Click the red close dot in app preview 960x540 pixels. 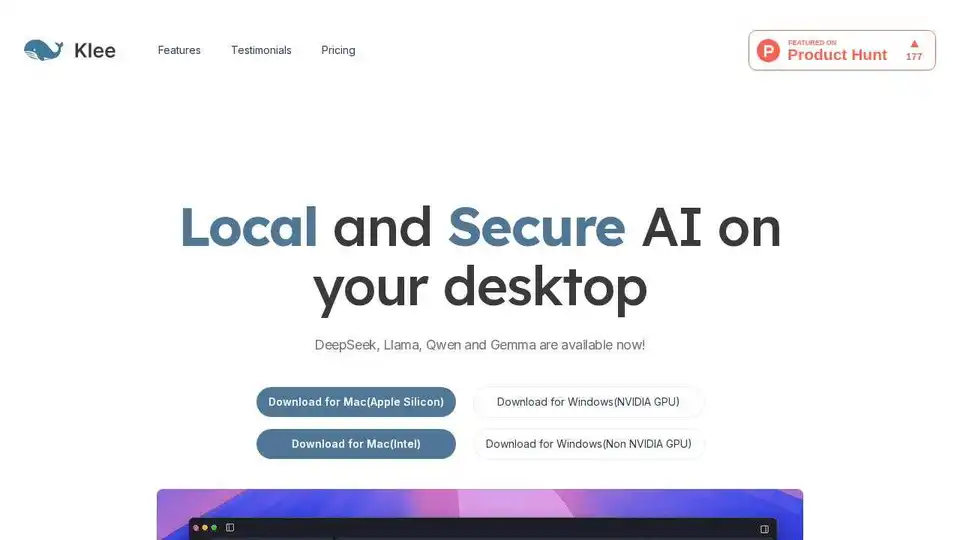(196, 528)
